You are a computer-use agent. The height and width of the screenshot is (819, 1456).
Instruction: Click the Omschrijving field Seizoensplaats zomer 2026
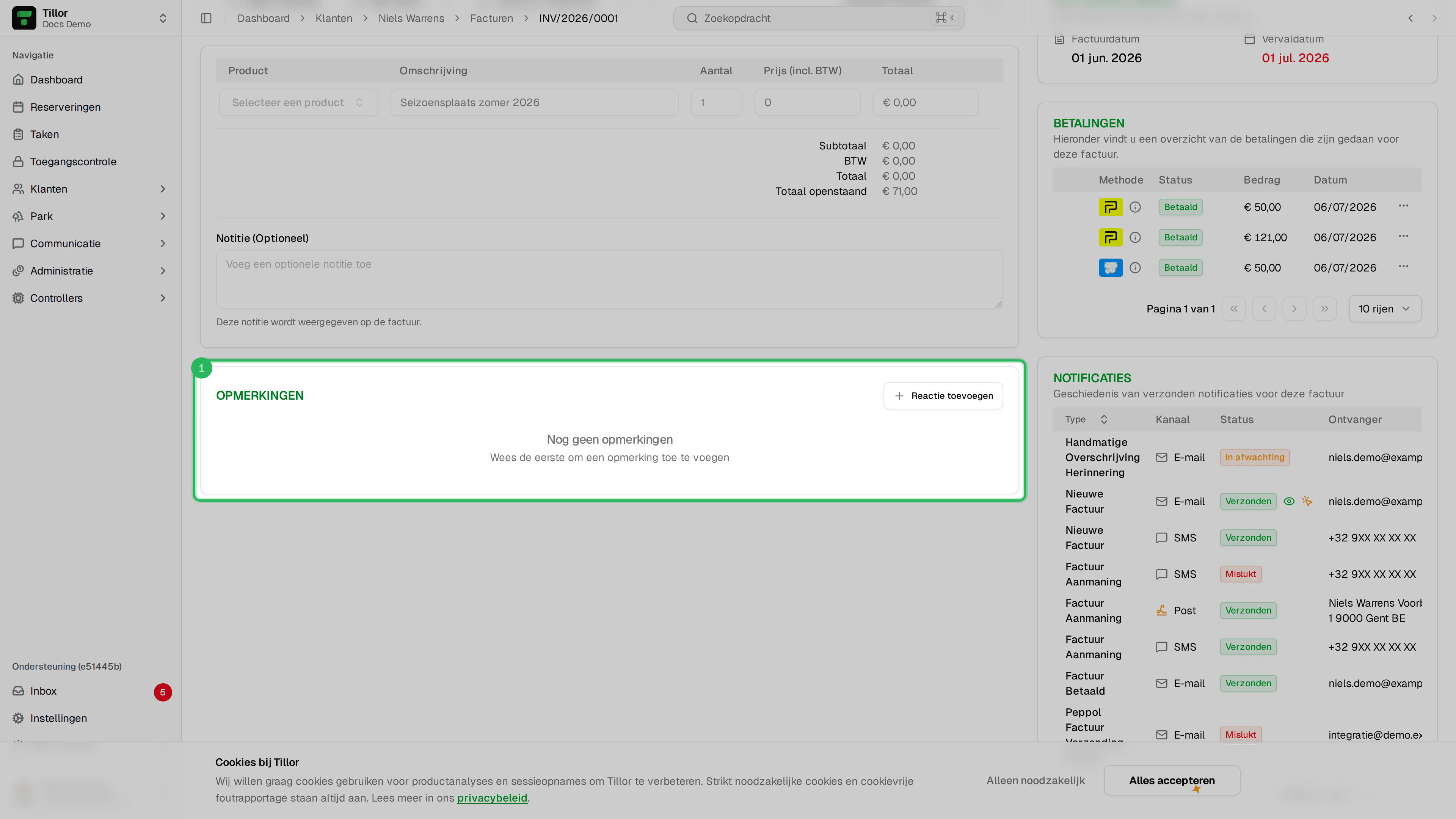pyautogui.click(x=534, y=102)
